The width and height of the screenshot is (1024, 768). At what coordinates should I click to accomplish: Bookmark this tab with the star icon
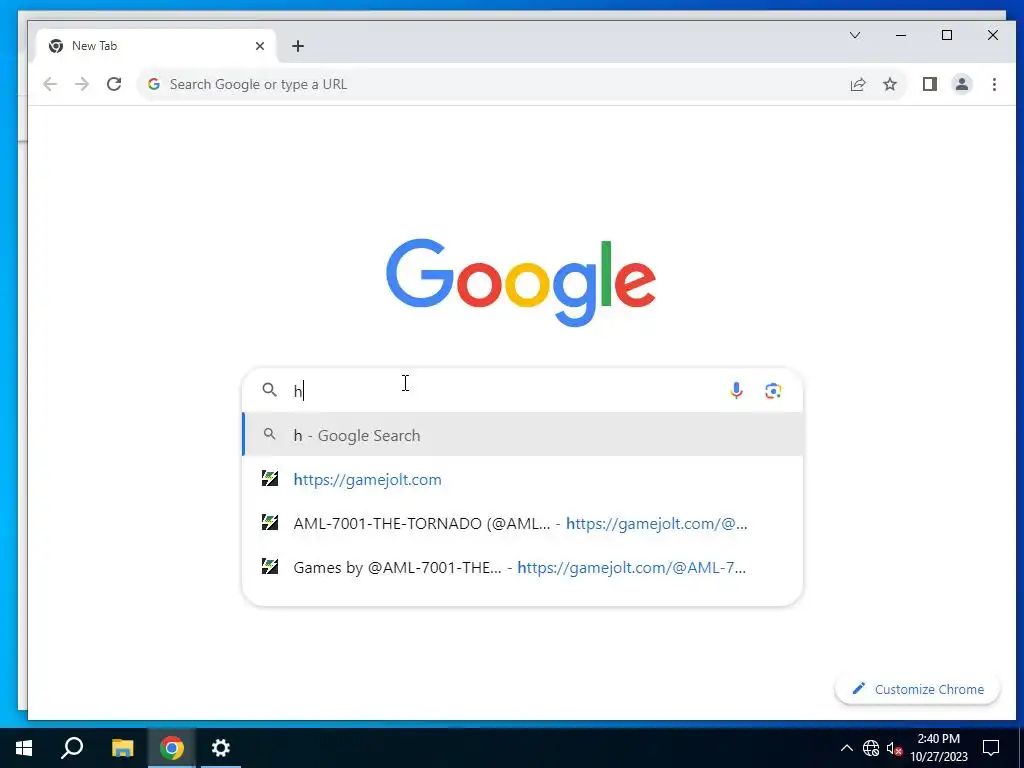coord(889,84)
